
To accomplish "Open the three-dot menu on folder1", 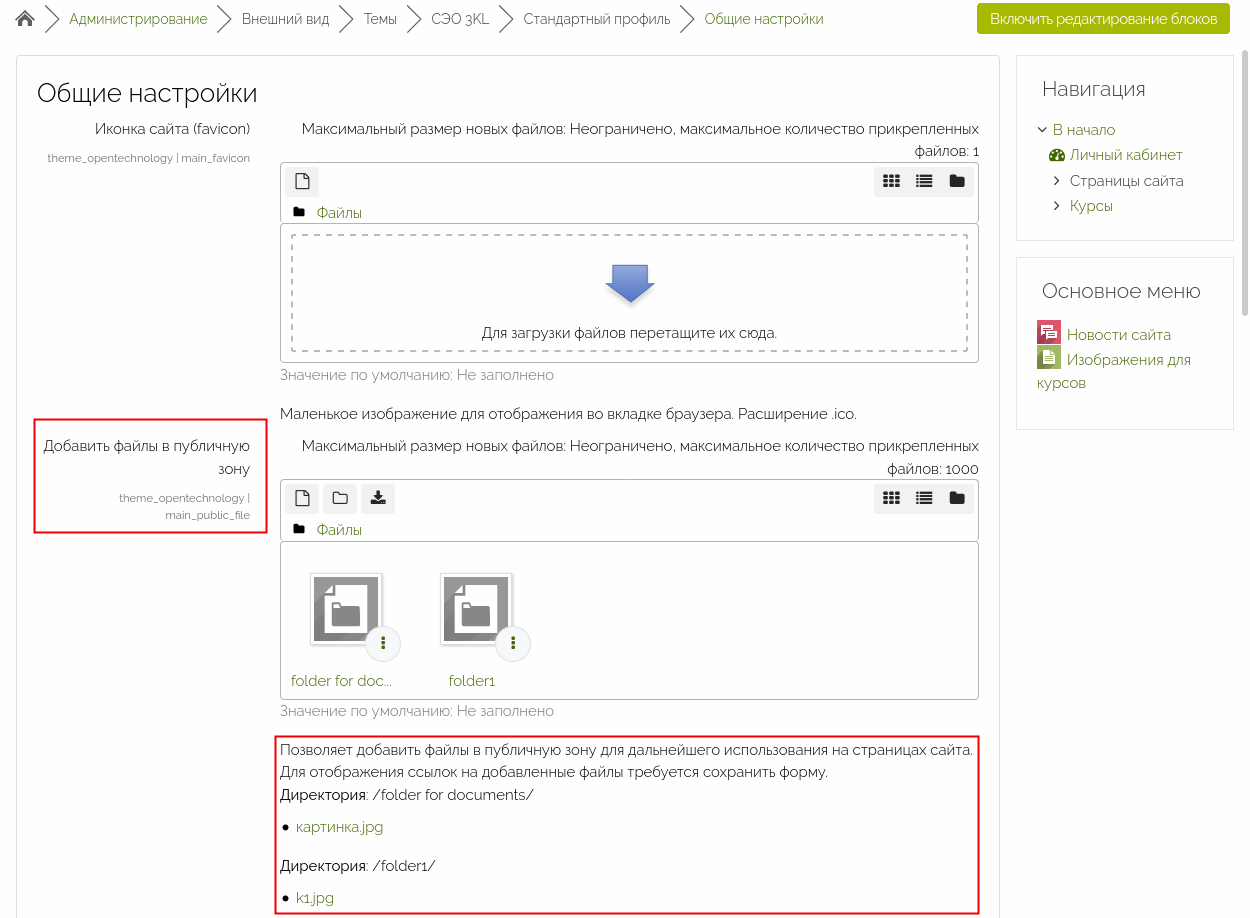I will pos(513,643).
